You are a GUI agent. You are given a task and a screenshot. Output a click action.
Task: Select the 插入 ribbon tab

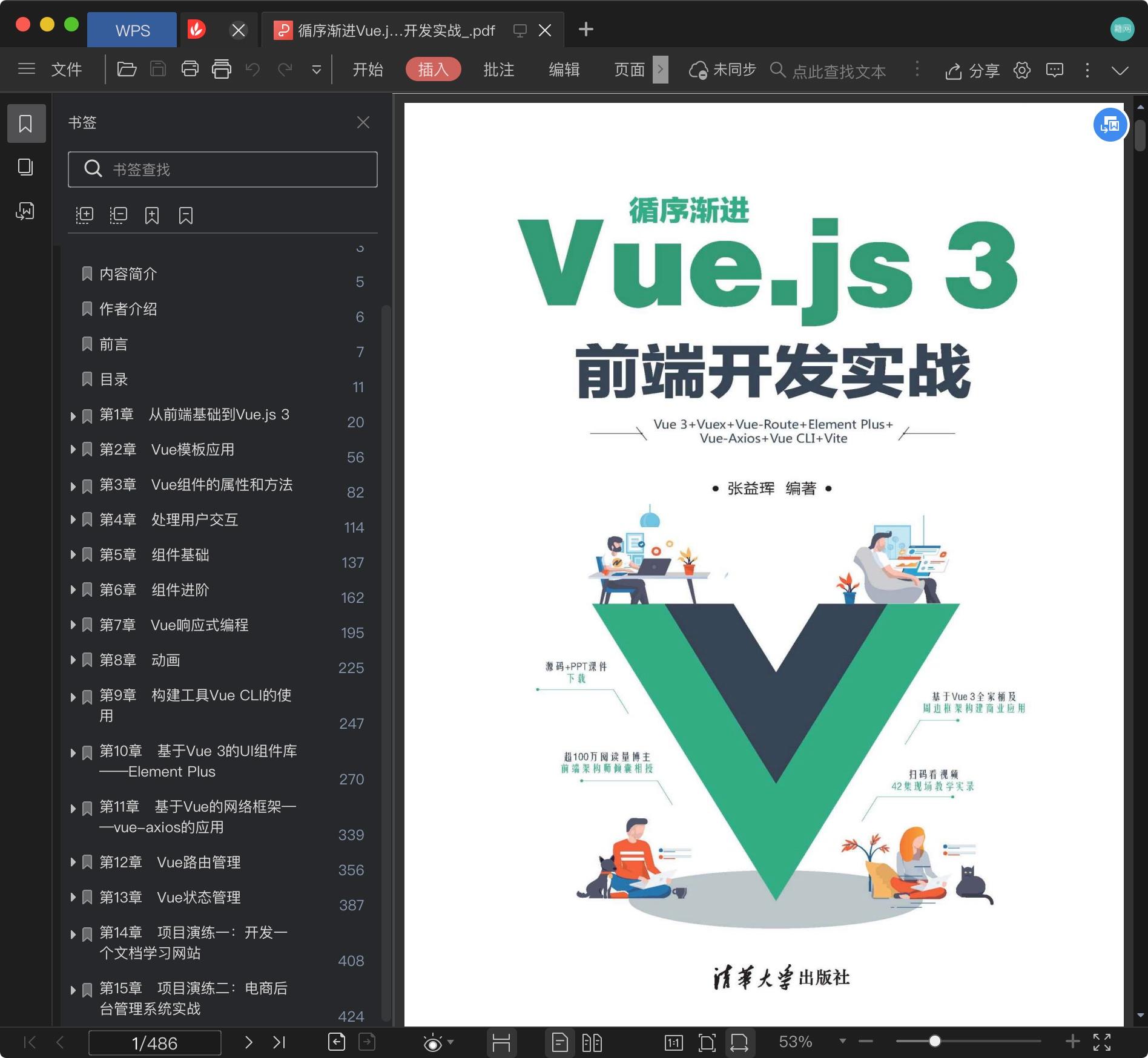[x=433, y=70]
